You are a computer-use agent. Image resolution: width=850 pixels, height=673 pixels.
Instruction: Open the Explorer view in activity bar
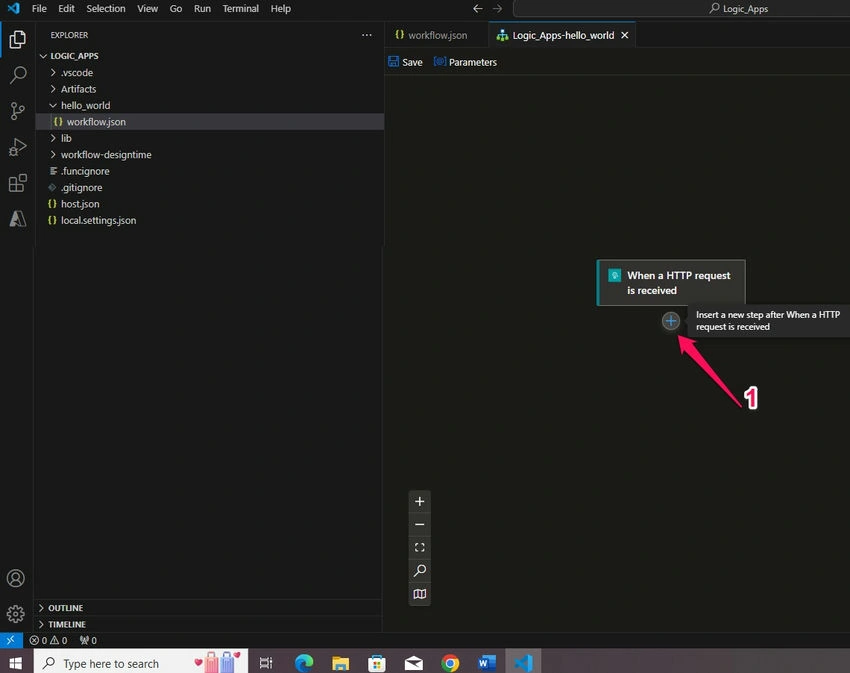pyautogui.click(x=17, y=40)
